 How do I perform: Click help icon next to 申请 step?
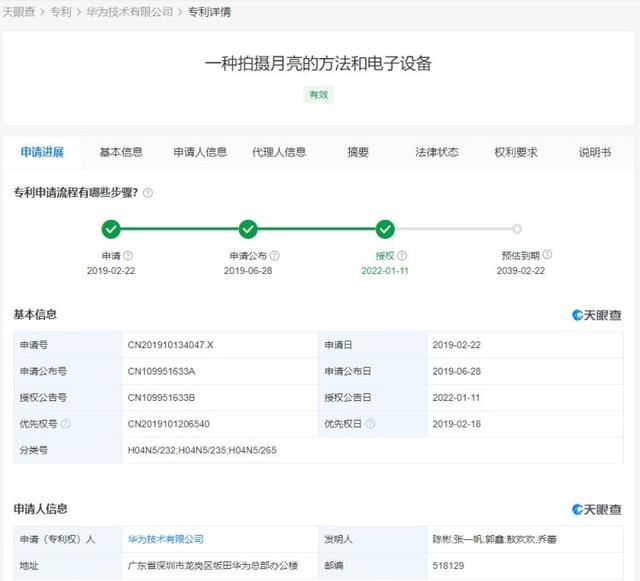(x=128, y=256)
